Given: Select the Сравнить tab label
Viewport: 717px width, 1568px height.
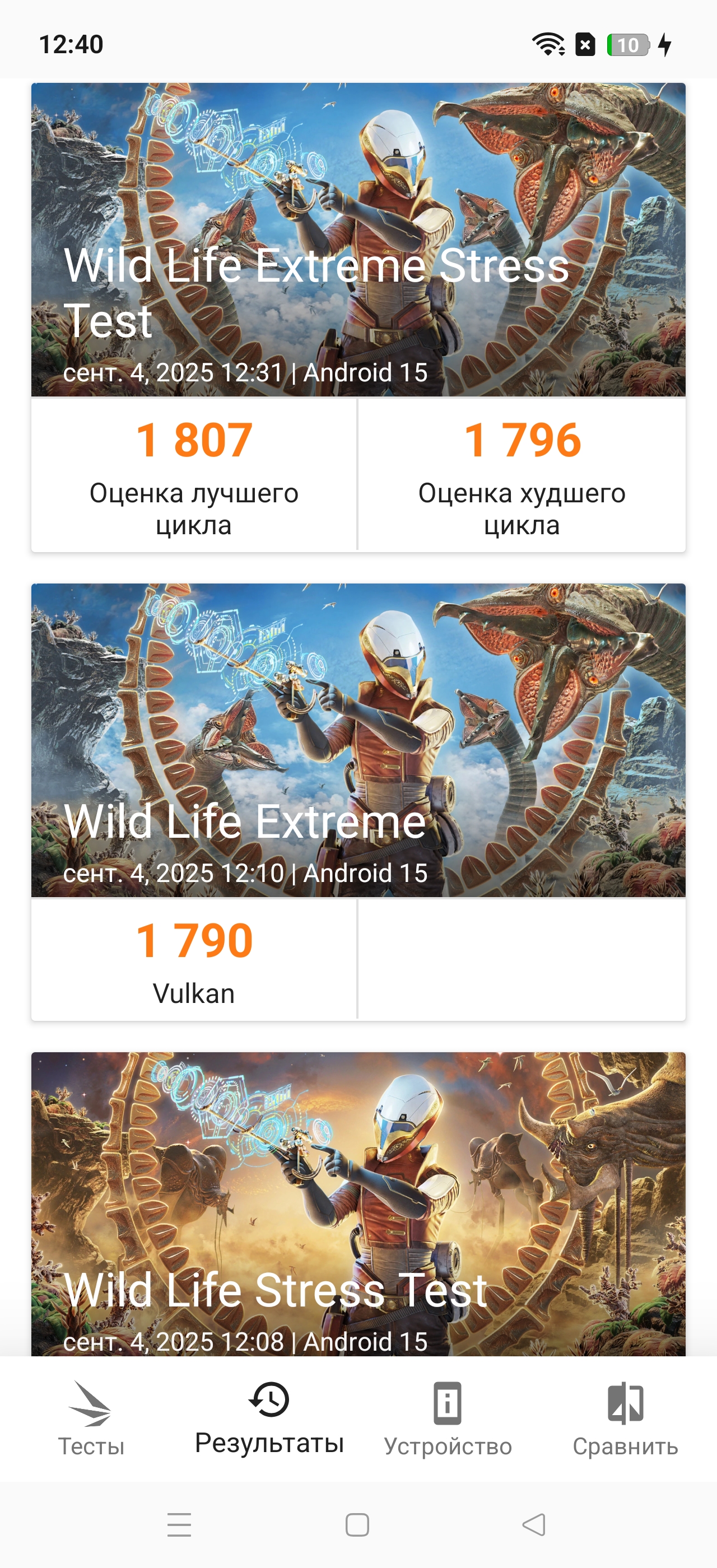Looking at the screenshot, I should (625, 1446).
